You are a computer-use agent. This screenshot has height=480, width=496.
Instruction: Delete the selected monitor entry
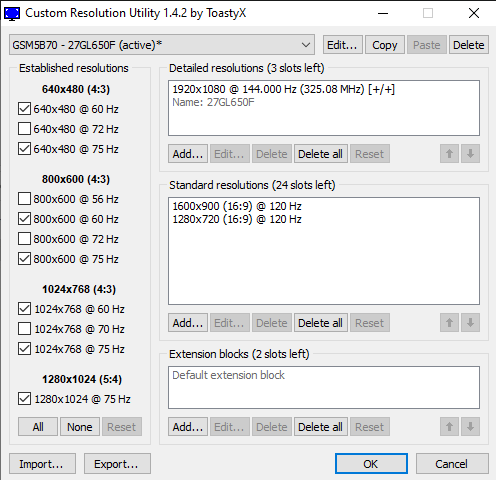tap(469, 45)
